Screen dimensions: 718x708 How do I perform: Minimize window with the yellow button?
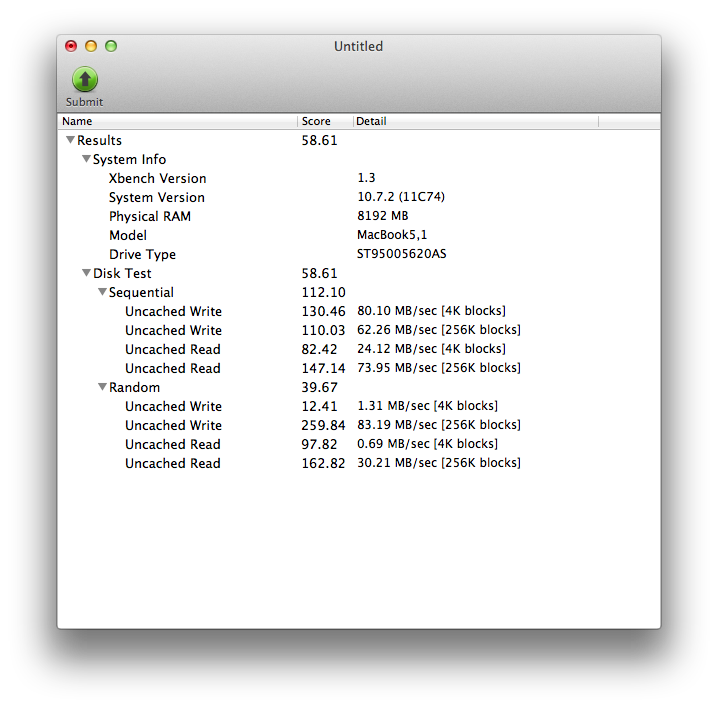[91, 46]
